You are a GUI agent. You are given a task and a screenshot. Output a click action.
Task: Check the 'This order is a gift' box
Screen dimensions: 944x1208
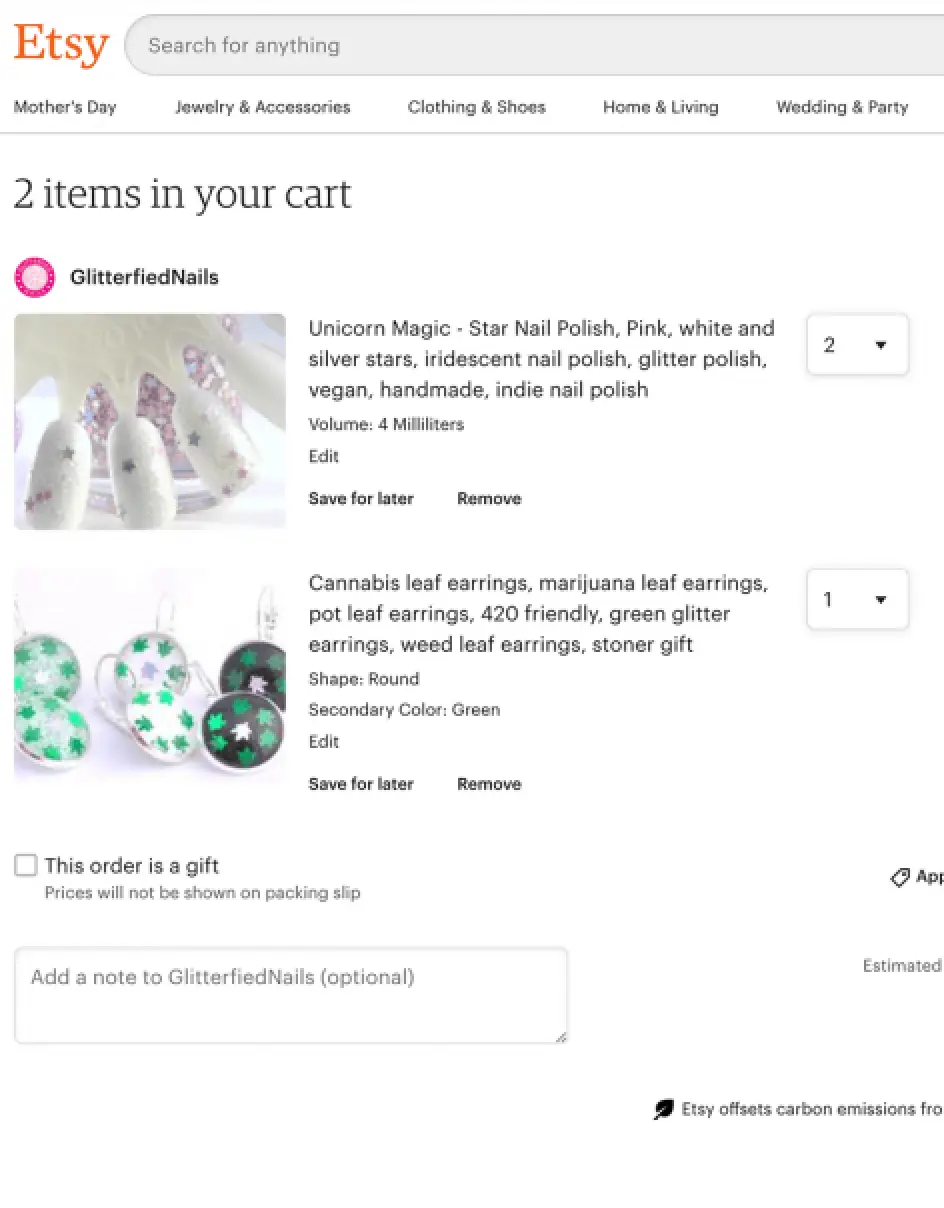(26, 866)
